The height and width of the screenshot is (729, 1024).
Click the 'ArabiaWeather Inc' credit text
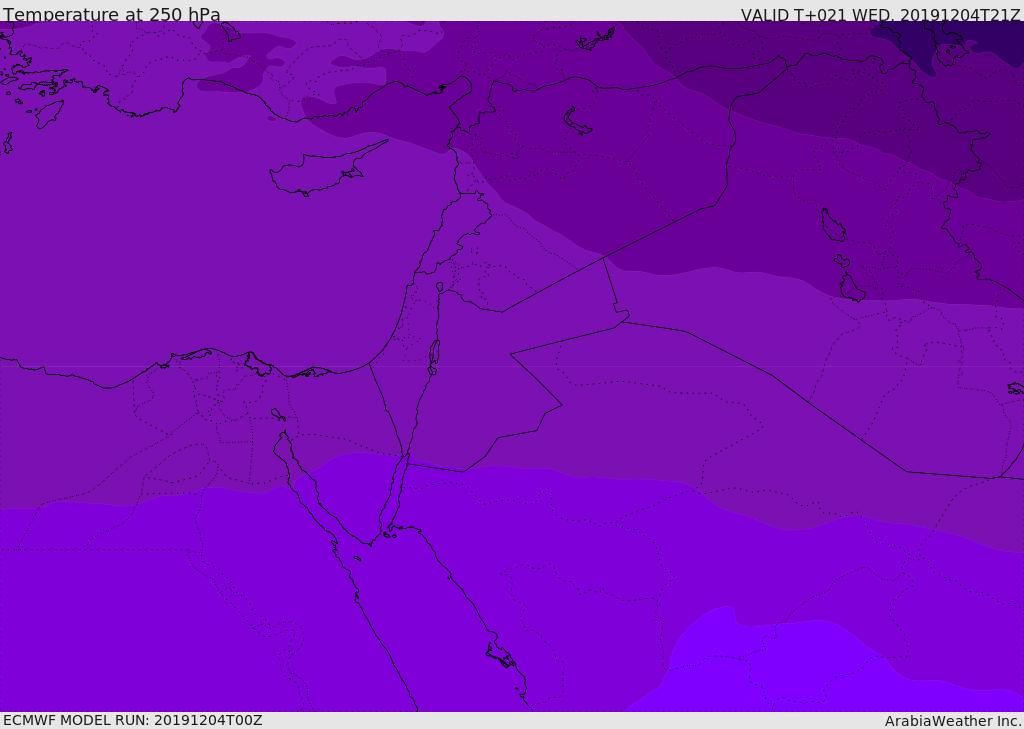point(952,721)
